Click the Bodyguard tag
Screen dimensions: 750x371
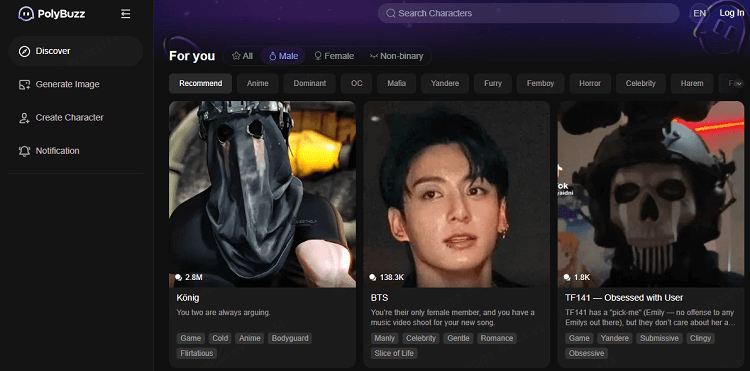coord(290,338)
